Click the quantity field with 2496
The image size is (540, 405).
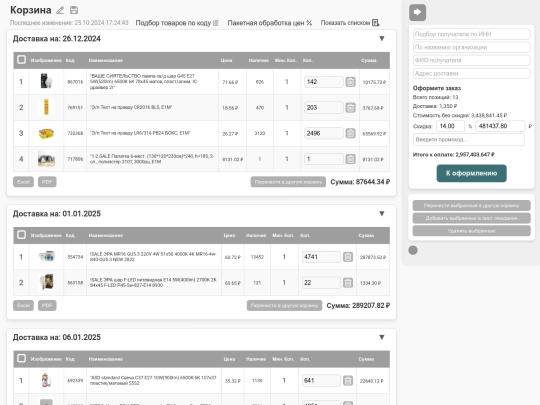(324, 133)
